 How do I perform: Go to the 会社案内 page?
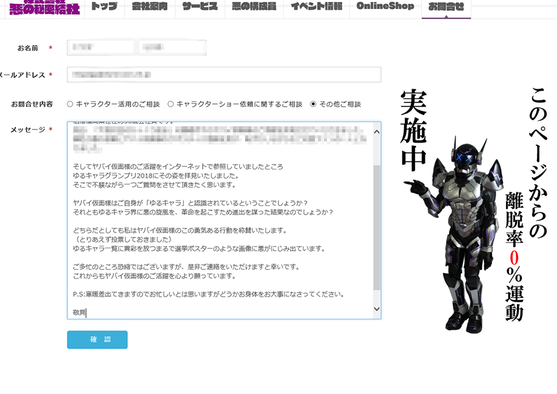tap(150, 6)
